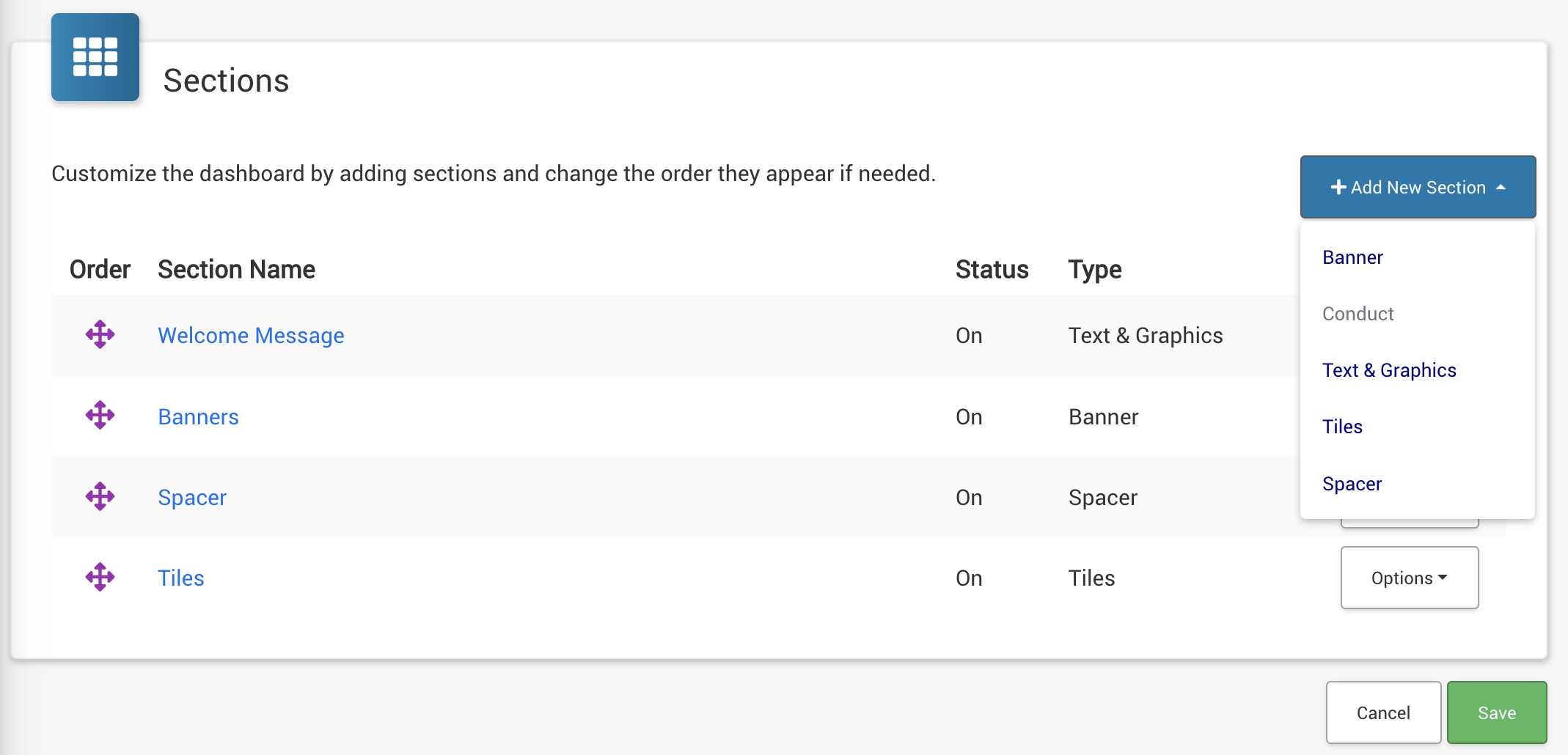Click the move handle for Welcome Message
This screenshot has width=1568, height=755.
click(x=100, y=335)
